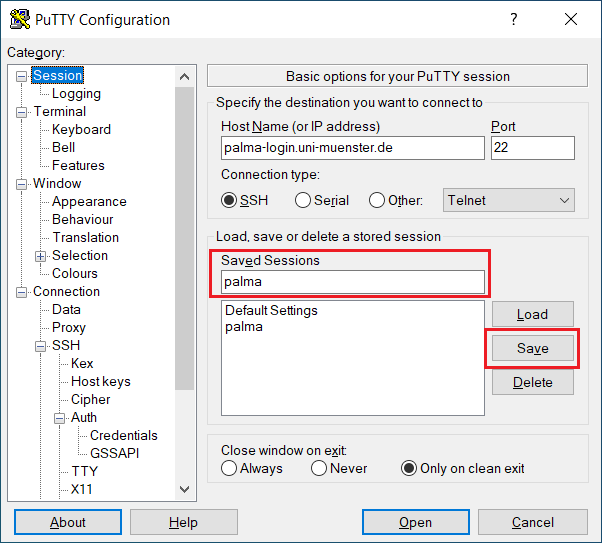Image resolution: width=604 pixels, height=545 pixels.
Task: Click the Saved Sessions name field
Action: [353, 282]
